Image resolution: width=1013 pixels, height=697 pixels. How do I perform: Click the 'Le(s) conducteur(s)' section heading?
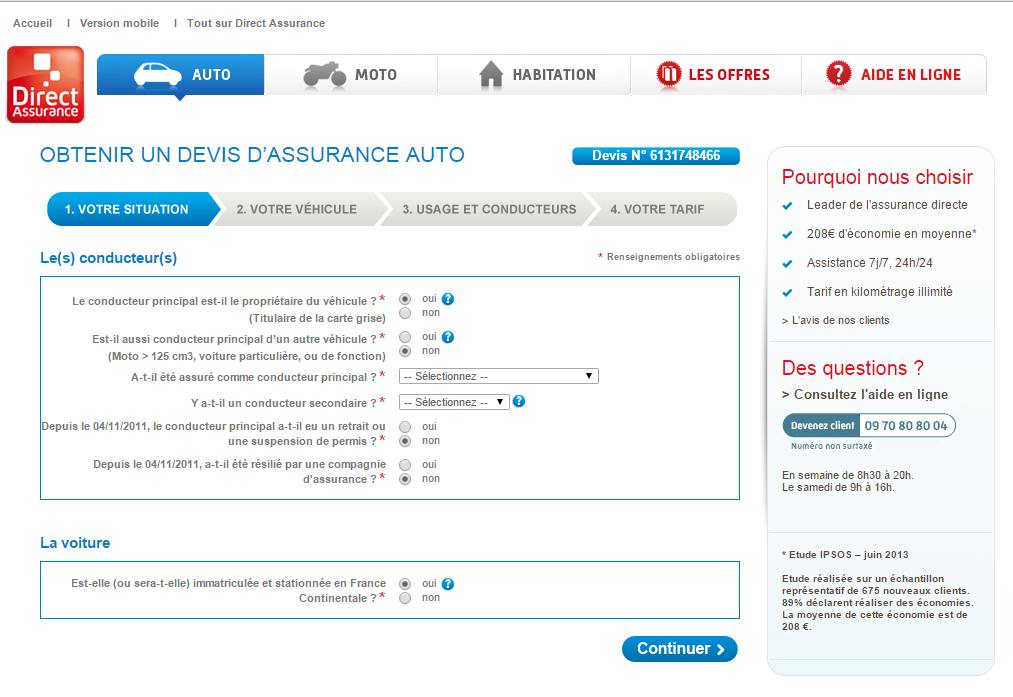click(x=109, y=258)
